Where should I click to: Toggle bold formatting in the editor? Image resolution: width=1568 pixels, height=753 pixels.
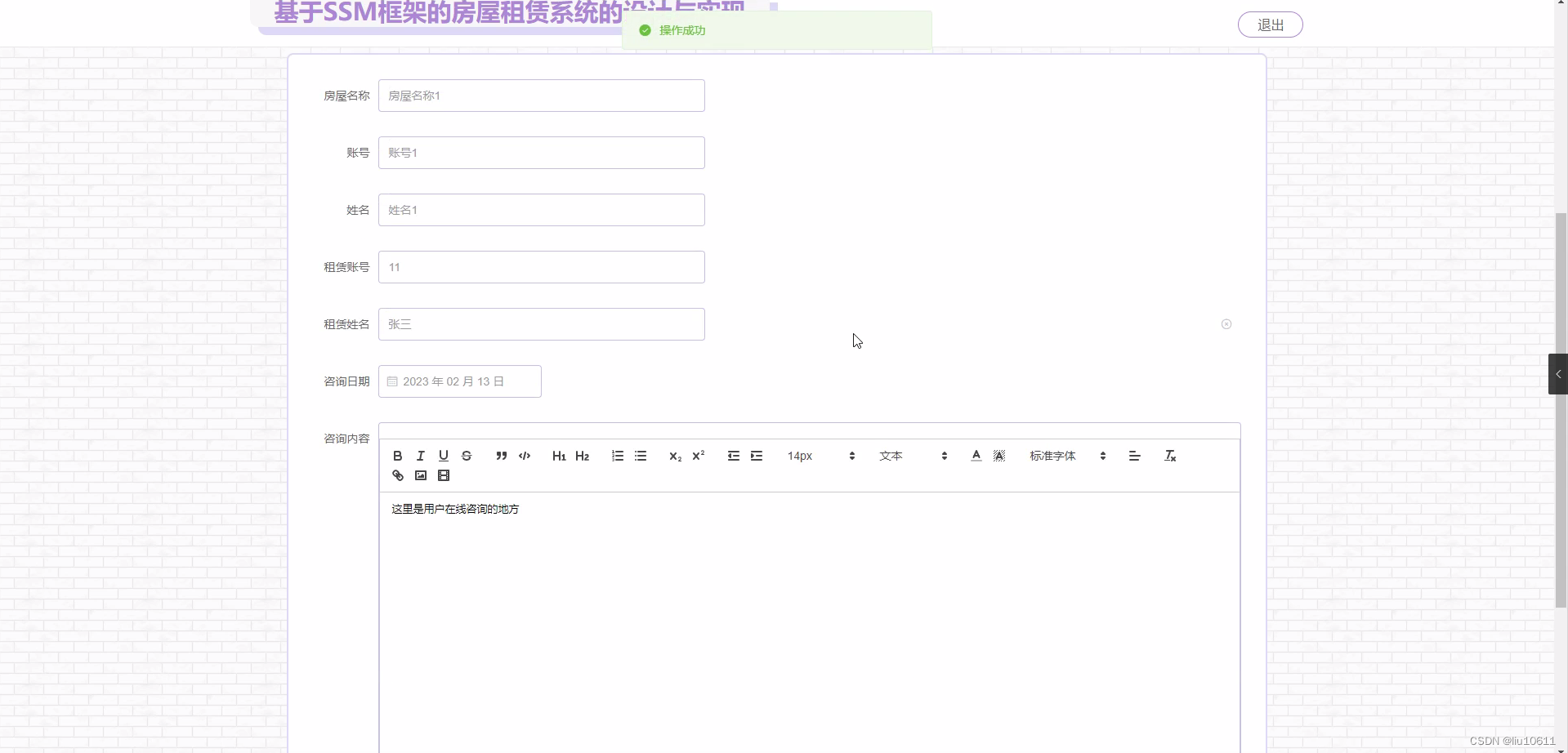click(x=397, y=456)
